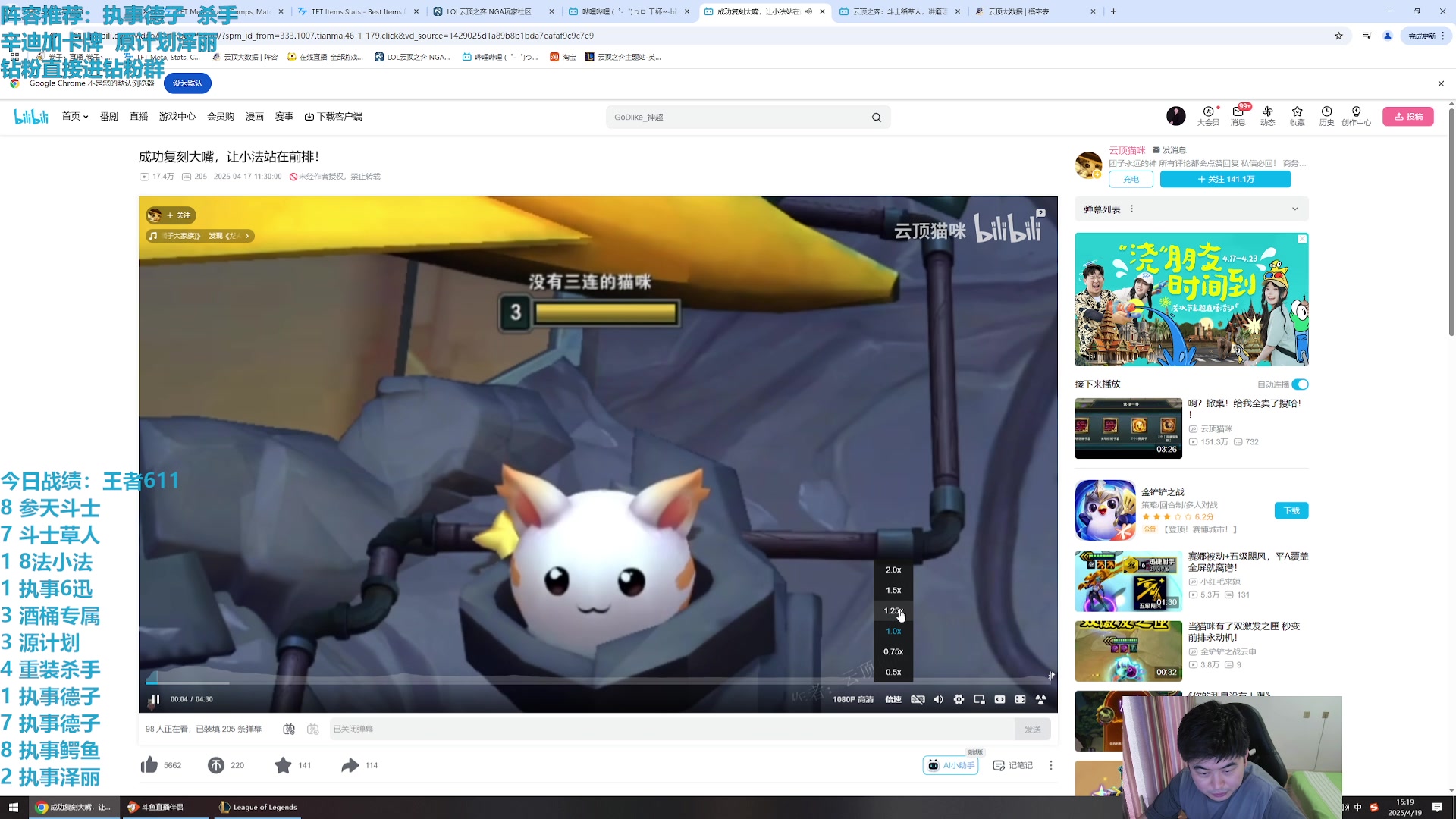
Task: Open 历史 history icon
Action: [x=1326, y=116]
